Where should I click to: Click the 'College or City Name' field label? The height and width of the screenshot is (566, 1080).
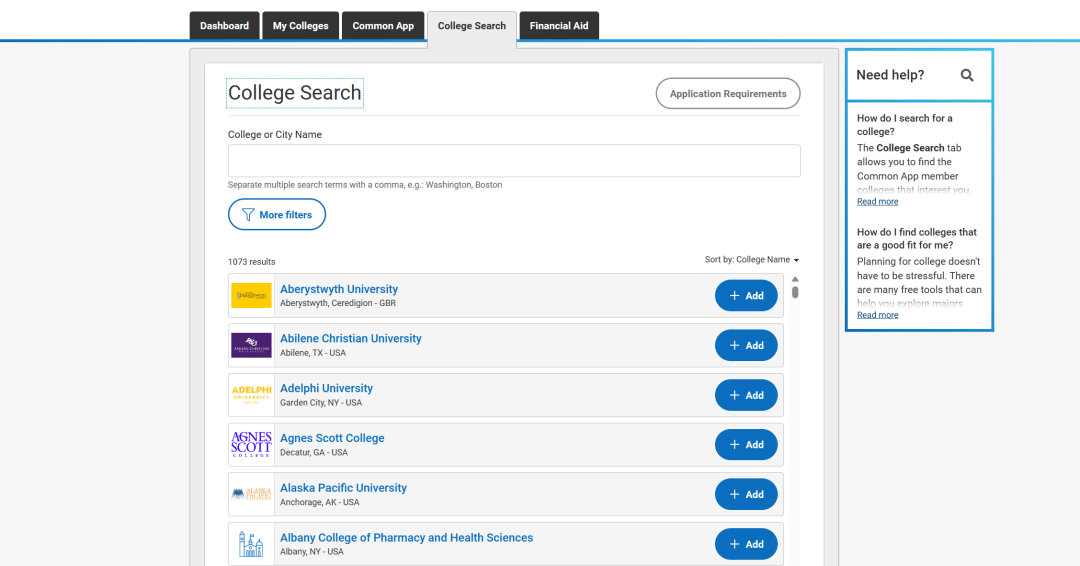(x=275, y=134)
